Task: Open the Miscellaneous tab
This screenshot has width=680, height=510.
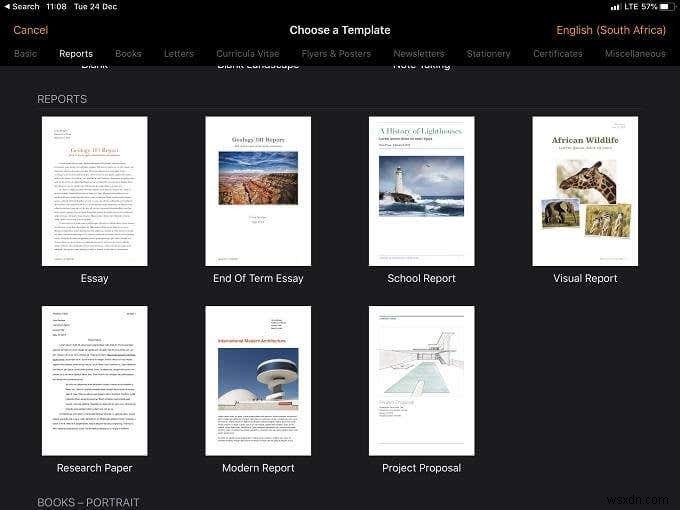Action: (635, 53)
